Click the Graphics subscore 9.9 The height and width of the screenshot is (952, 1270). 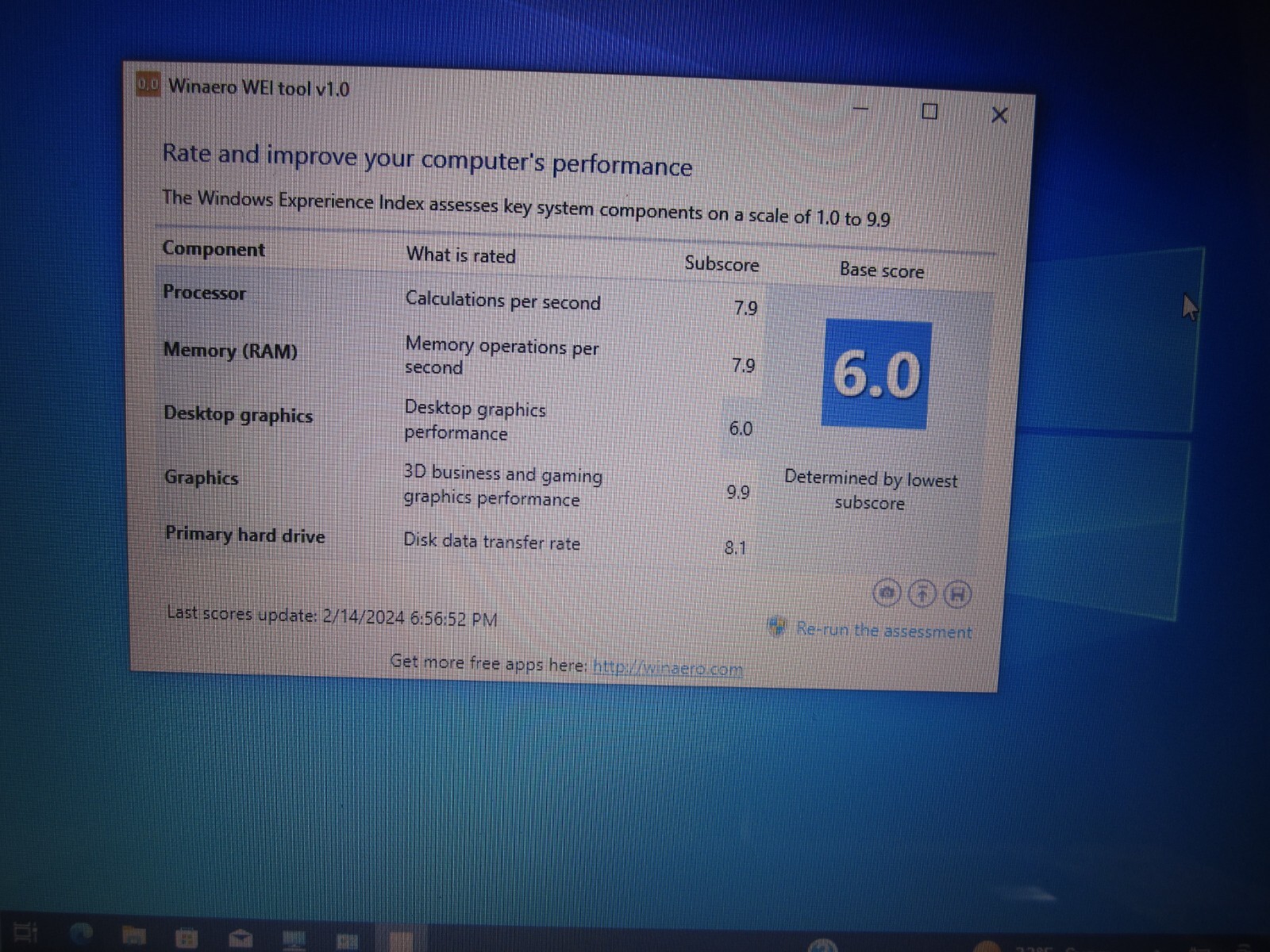pos(738,493)
